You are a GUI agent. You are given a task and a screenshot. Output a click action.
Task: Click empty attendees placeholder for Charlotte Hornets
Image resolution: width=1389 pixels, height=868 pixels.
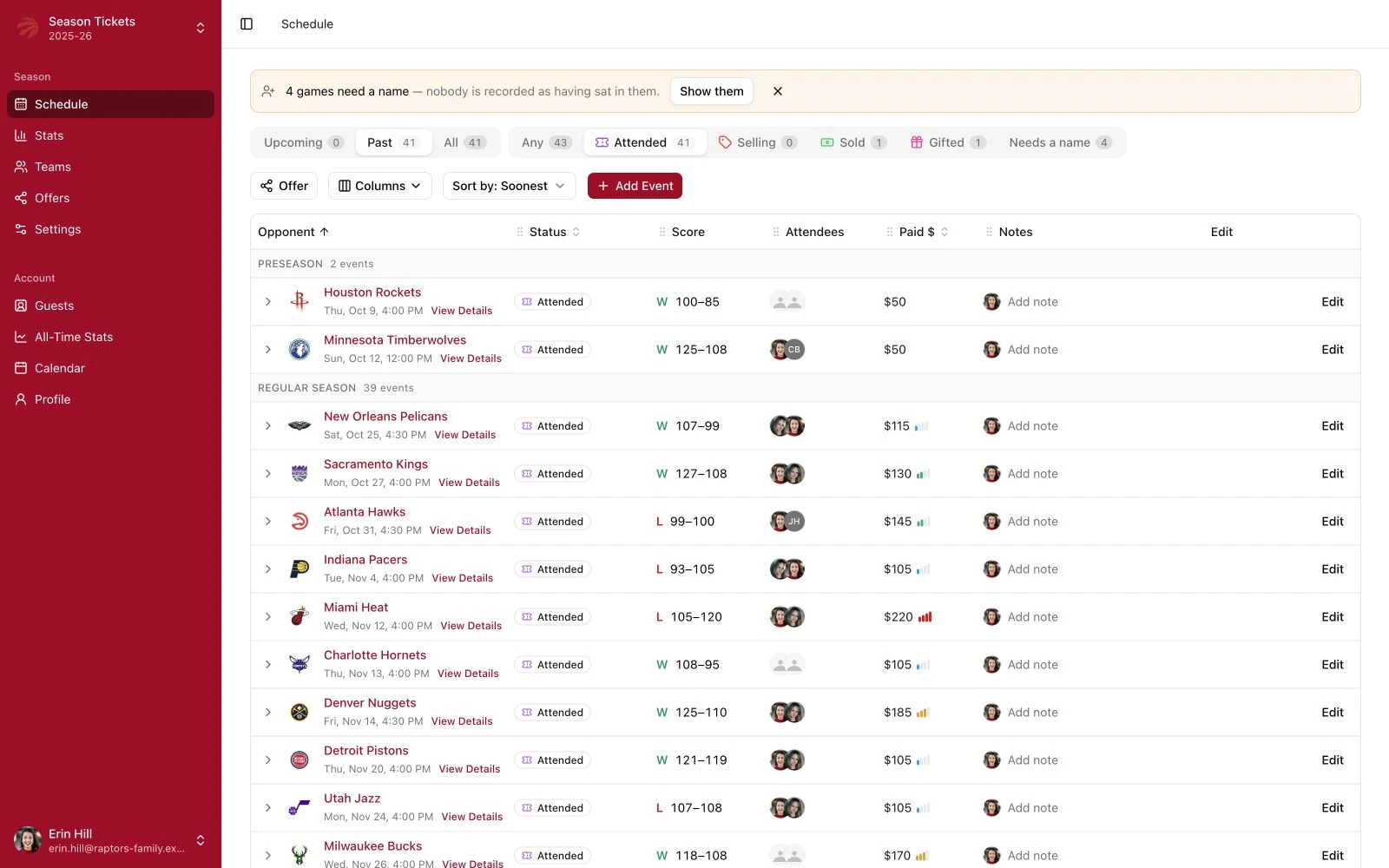(787, 664)
